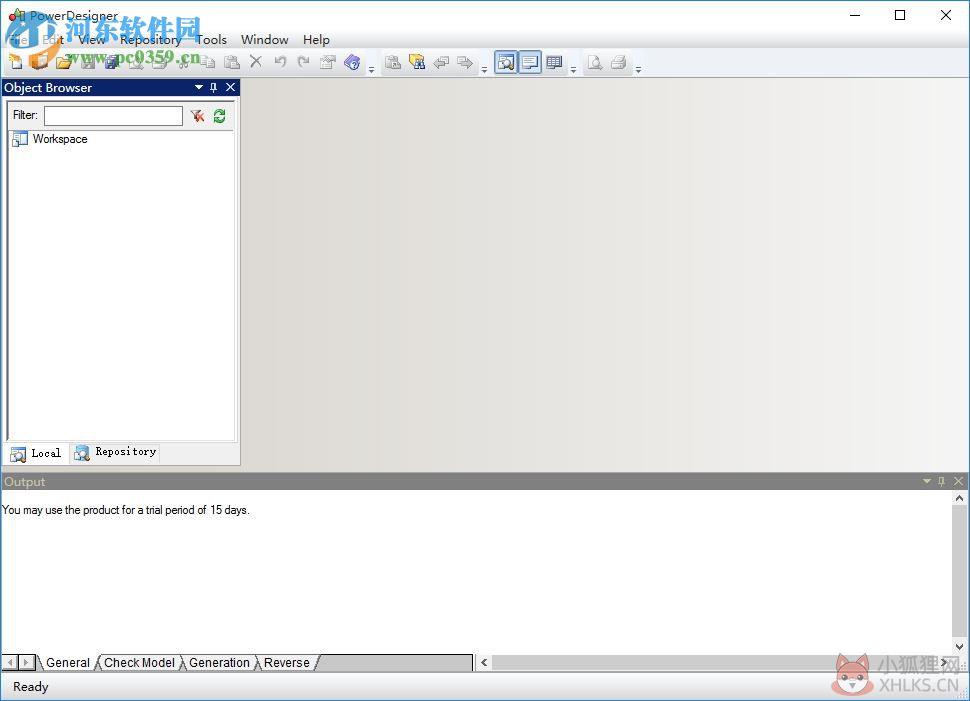The image size is (970, 701).
Task: Click the Undo toolbar icon
Action: click(x=280, y=61)
